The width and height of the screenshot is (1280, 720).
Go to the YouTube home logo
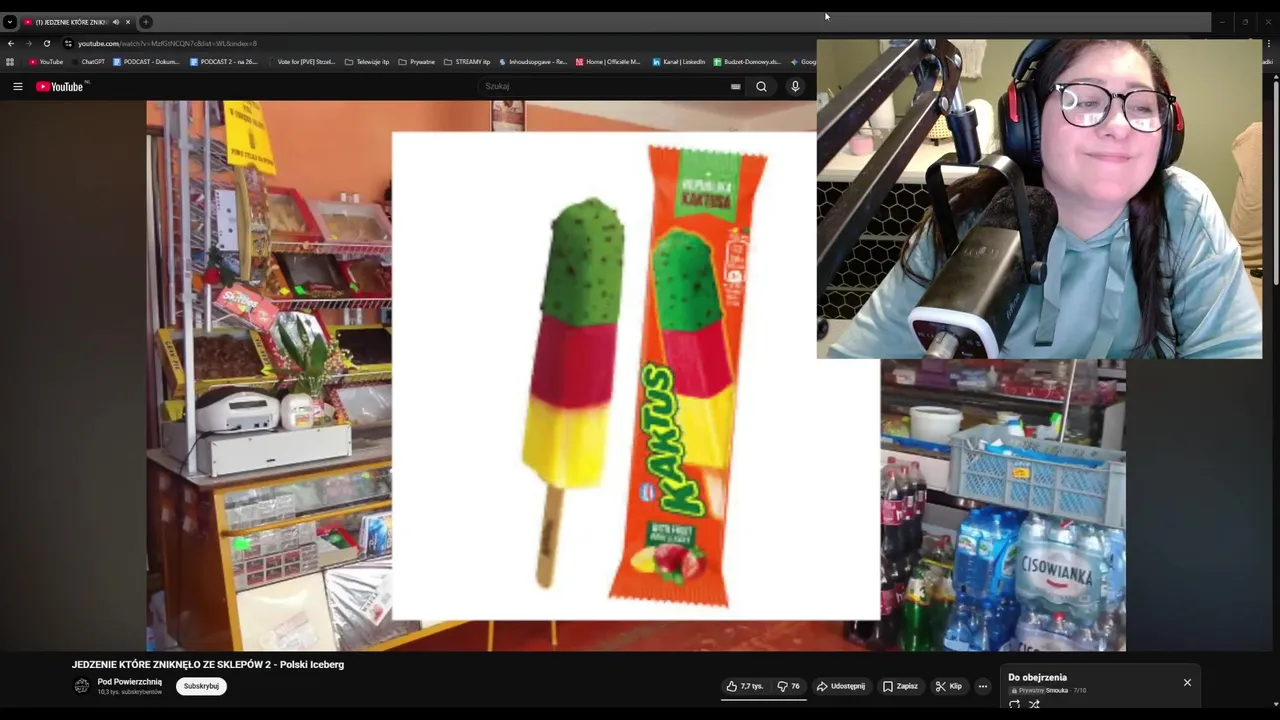[x=62, y=87]
